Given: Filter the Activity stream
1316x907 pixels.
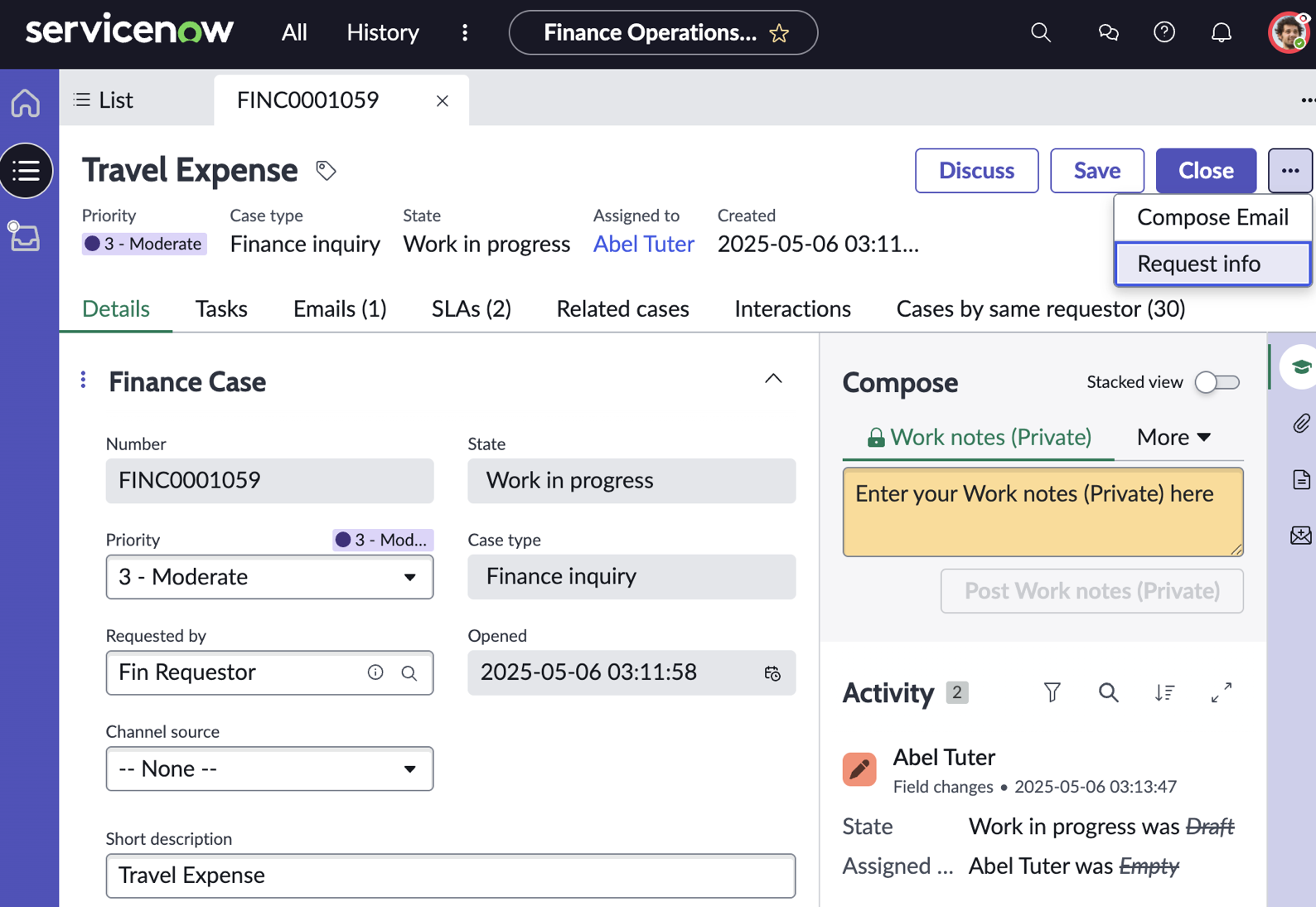Looking at the screenshot, I should (x=1052, y=692).
